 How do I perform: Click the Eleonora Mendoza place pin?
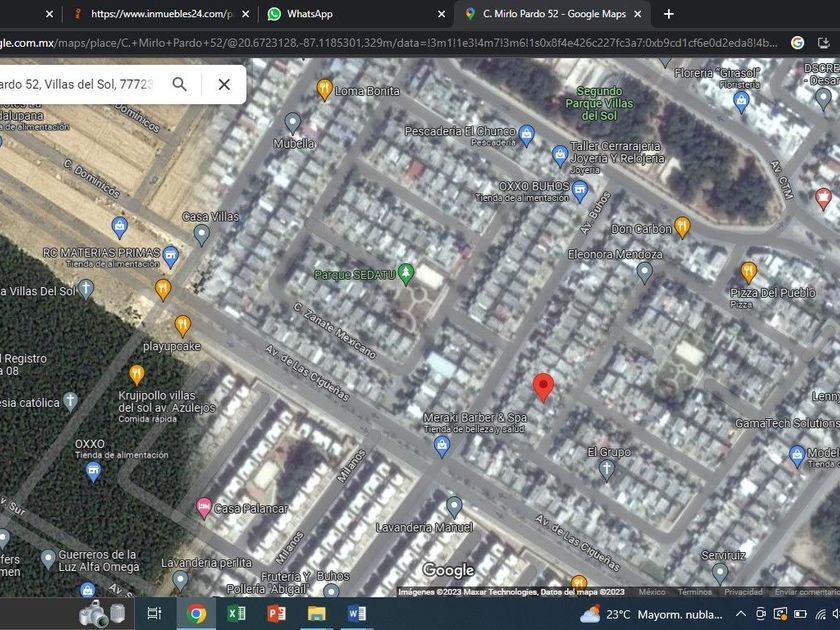click(644, 273)
